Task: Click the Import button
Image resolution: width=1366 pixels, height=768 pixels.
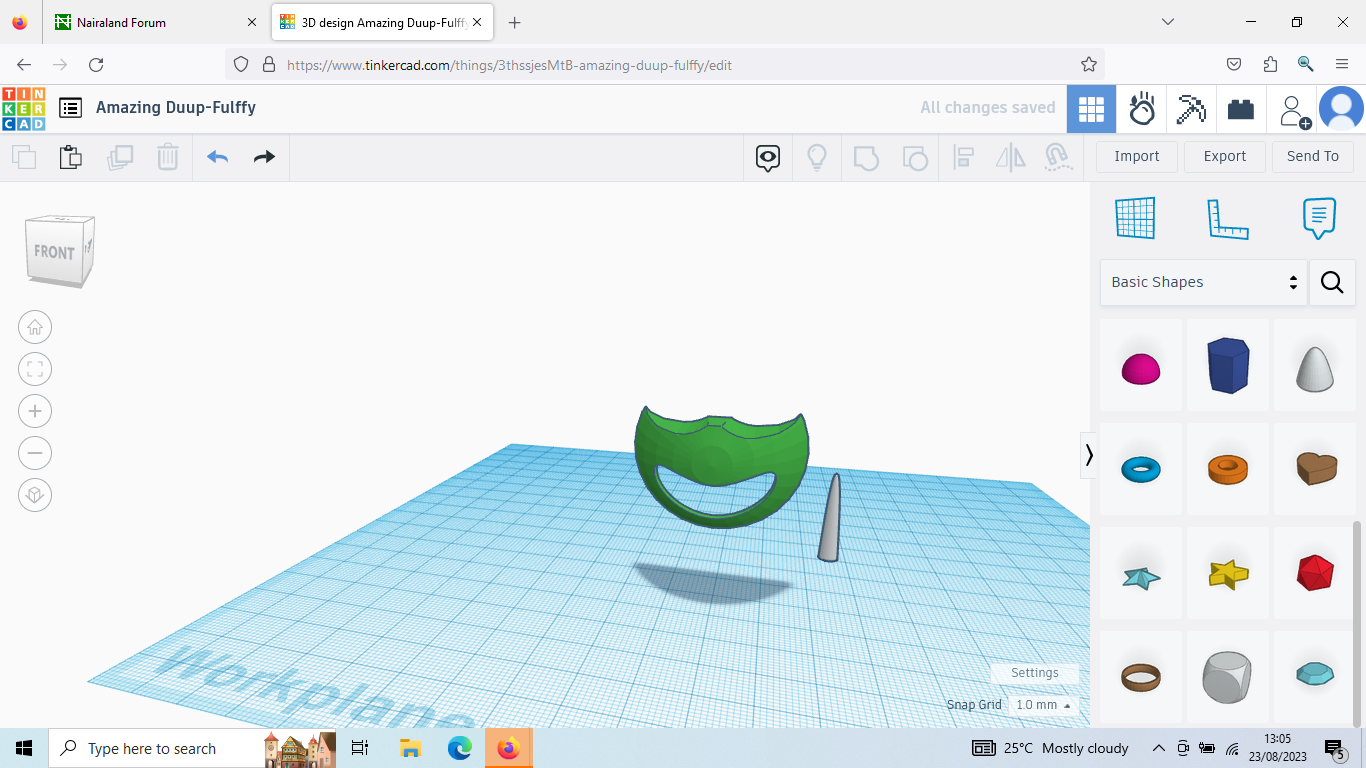Action: coord(1136,156)
